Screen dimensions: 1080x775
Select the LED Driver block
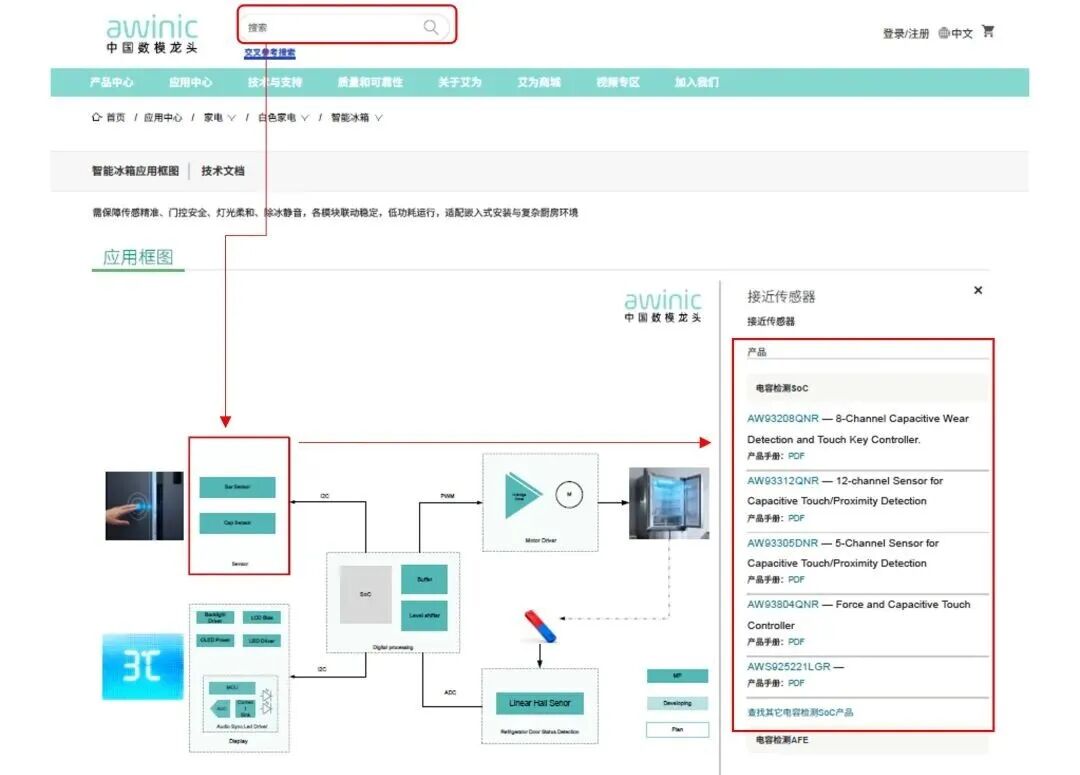point(262,640)
